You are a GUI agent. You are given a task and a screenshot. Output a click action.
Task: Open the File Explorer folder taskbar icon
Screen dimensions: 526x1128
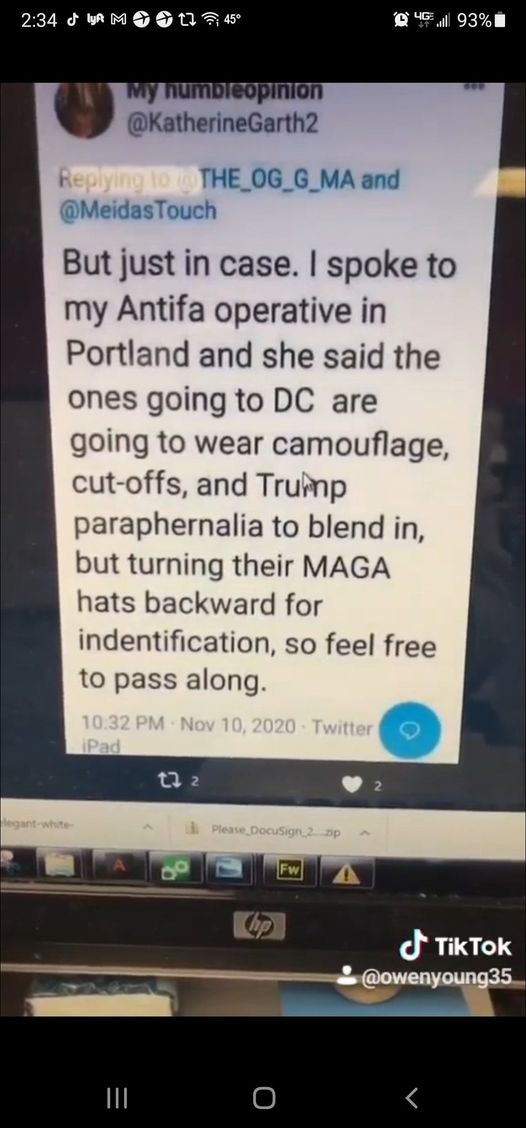pyautogui.click(x=61, y=864)
